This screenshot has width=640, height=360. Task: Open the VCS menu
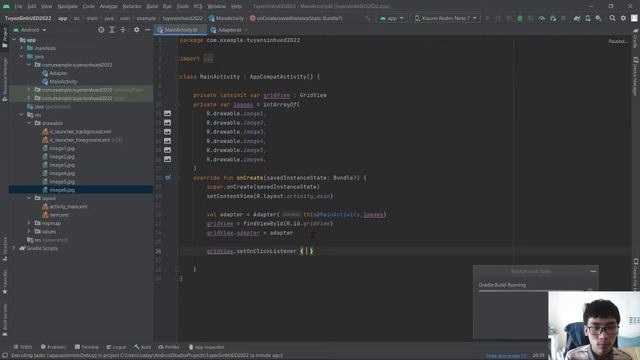[x=198, y=6]
